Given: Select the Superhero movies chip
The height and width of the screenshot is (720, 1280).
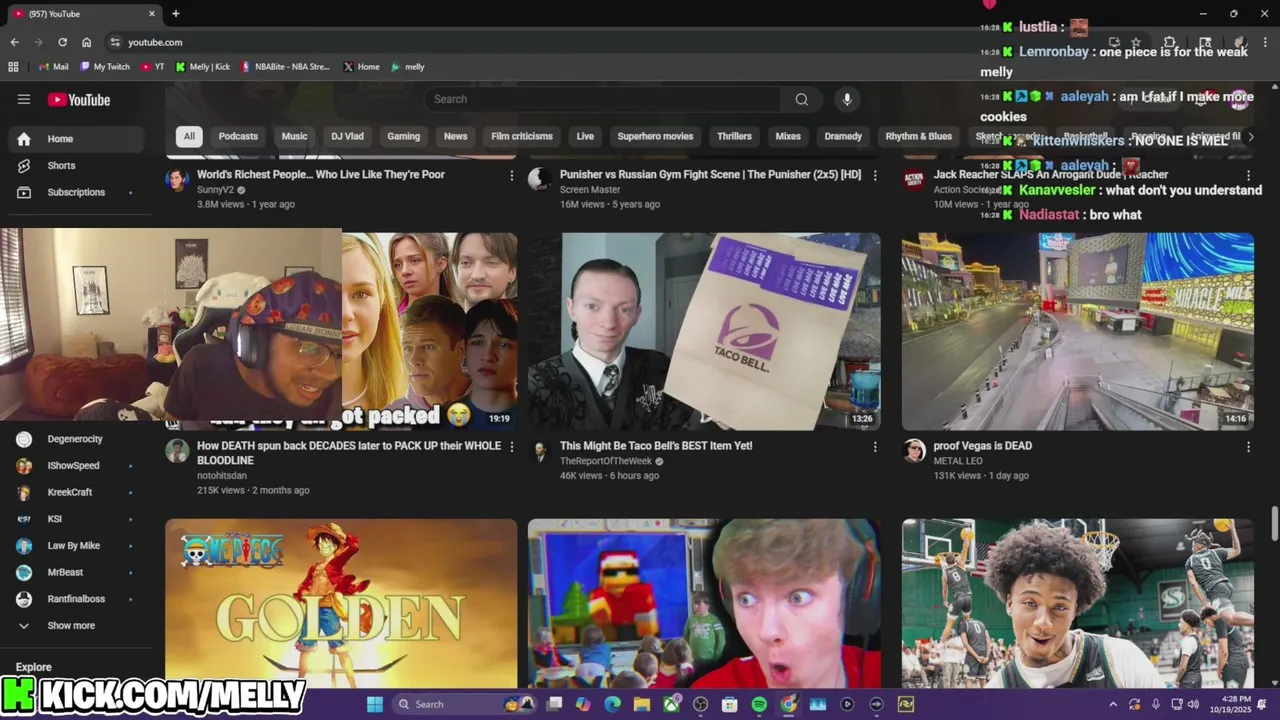Looking at the screenshot, I should click(655, 136).
